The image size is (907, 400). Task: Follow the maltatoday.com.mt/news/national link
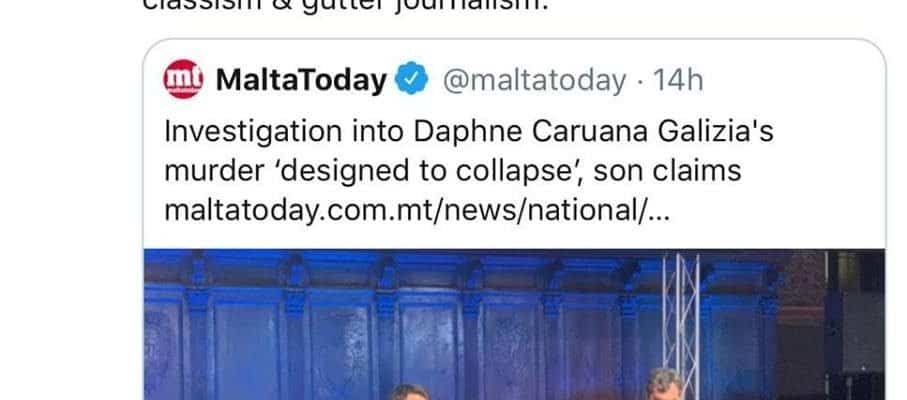(416, 211)
